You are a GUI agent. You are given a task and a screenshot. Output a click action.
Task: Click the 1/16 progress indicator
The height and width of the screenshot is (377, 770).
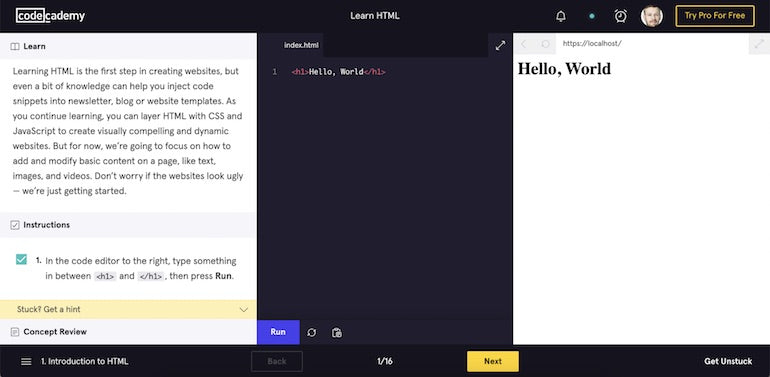click(385, 361)
